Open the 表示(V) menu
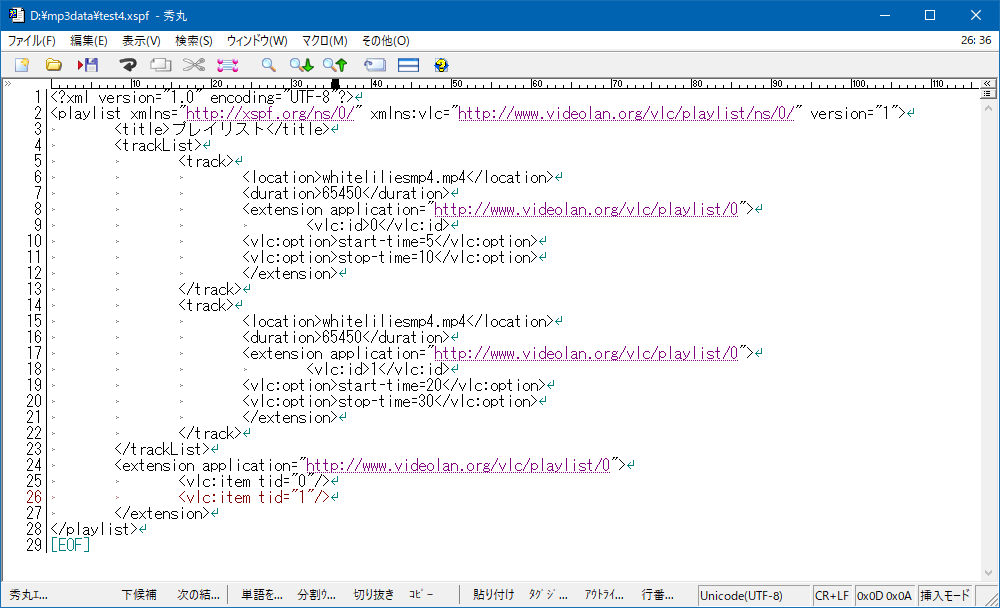This screenshot has width=1000, height=608. [x=141, y=41]
